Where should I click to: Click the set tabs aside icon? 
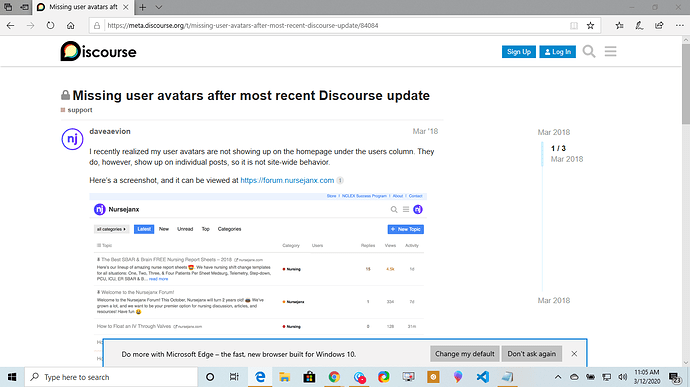25,7
